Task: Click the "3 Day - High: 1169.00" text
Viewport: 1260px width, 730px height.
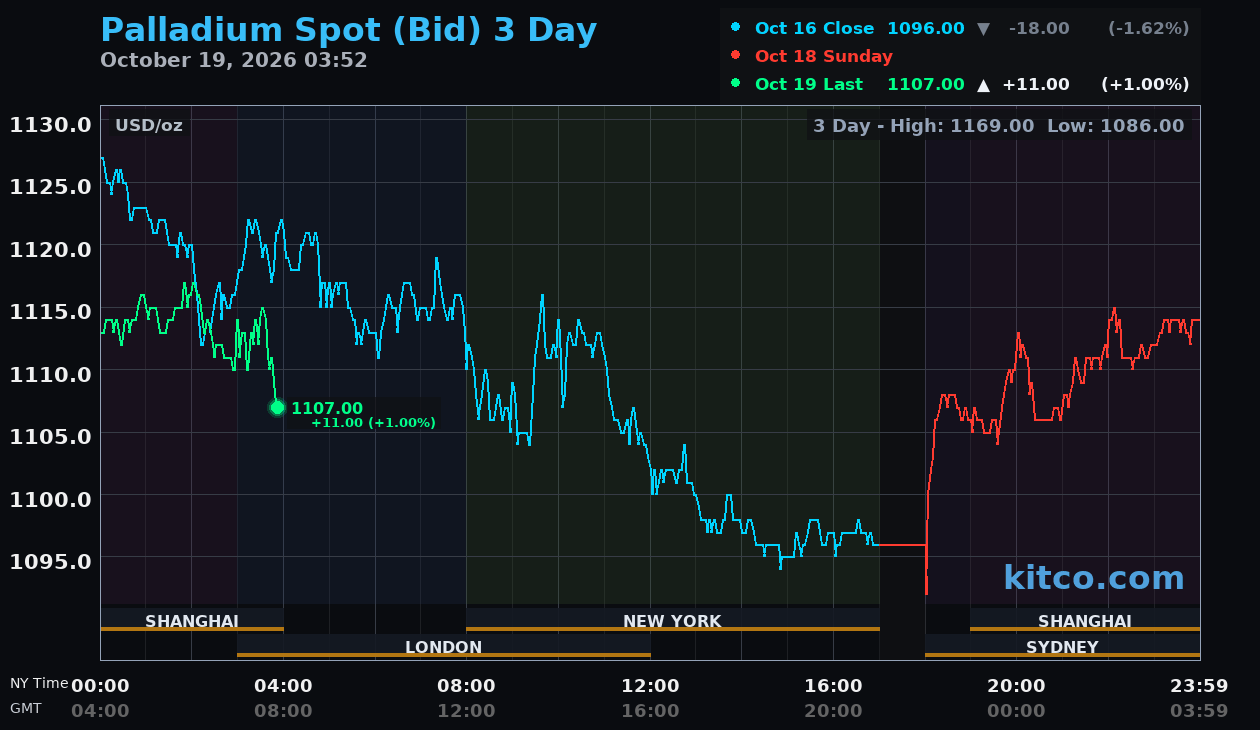Action: pyautogui.click(x=923, y=126)
